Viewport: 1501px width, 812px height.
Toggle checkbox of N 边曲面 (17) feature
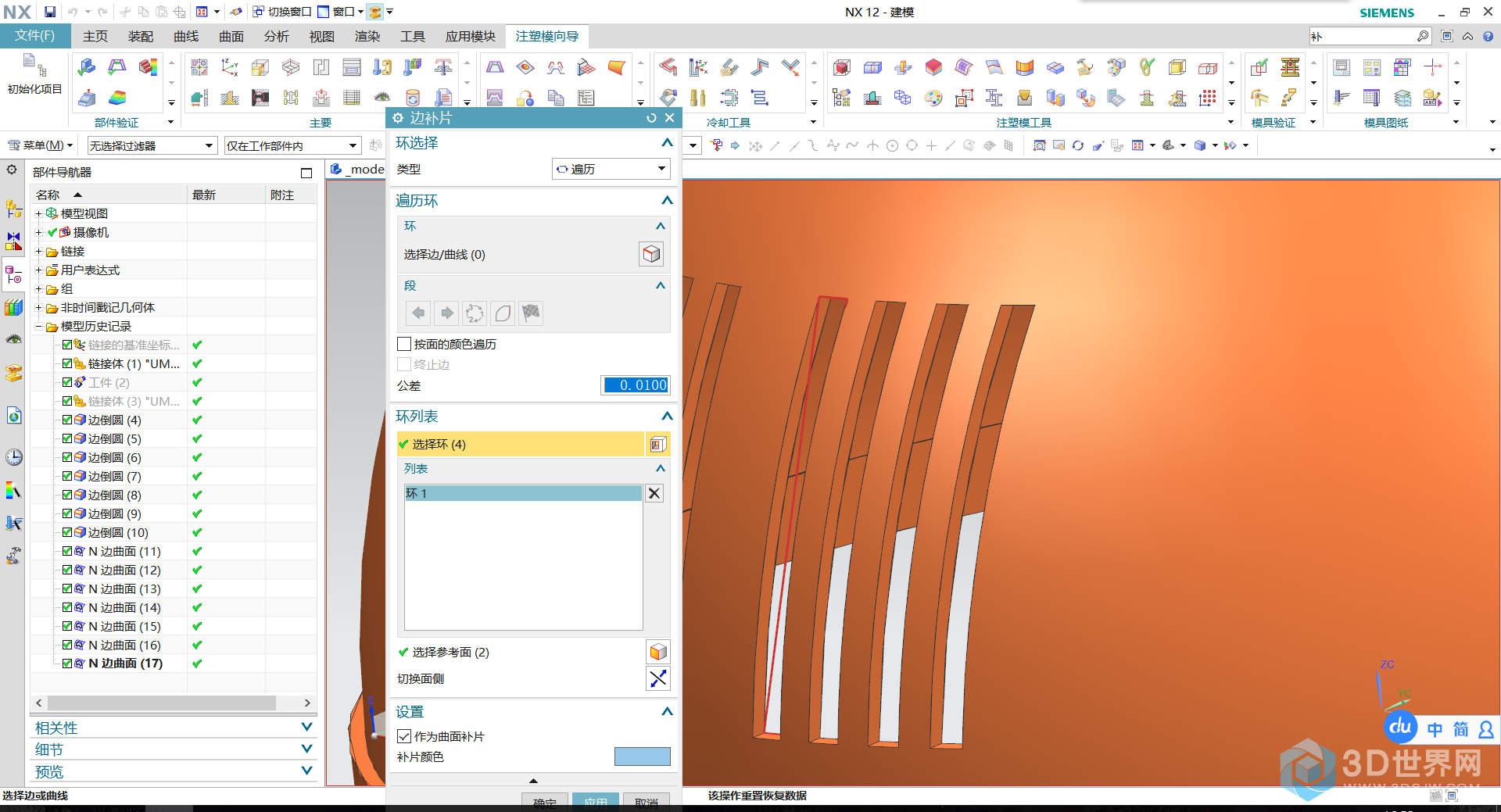[67, 664]
